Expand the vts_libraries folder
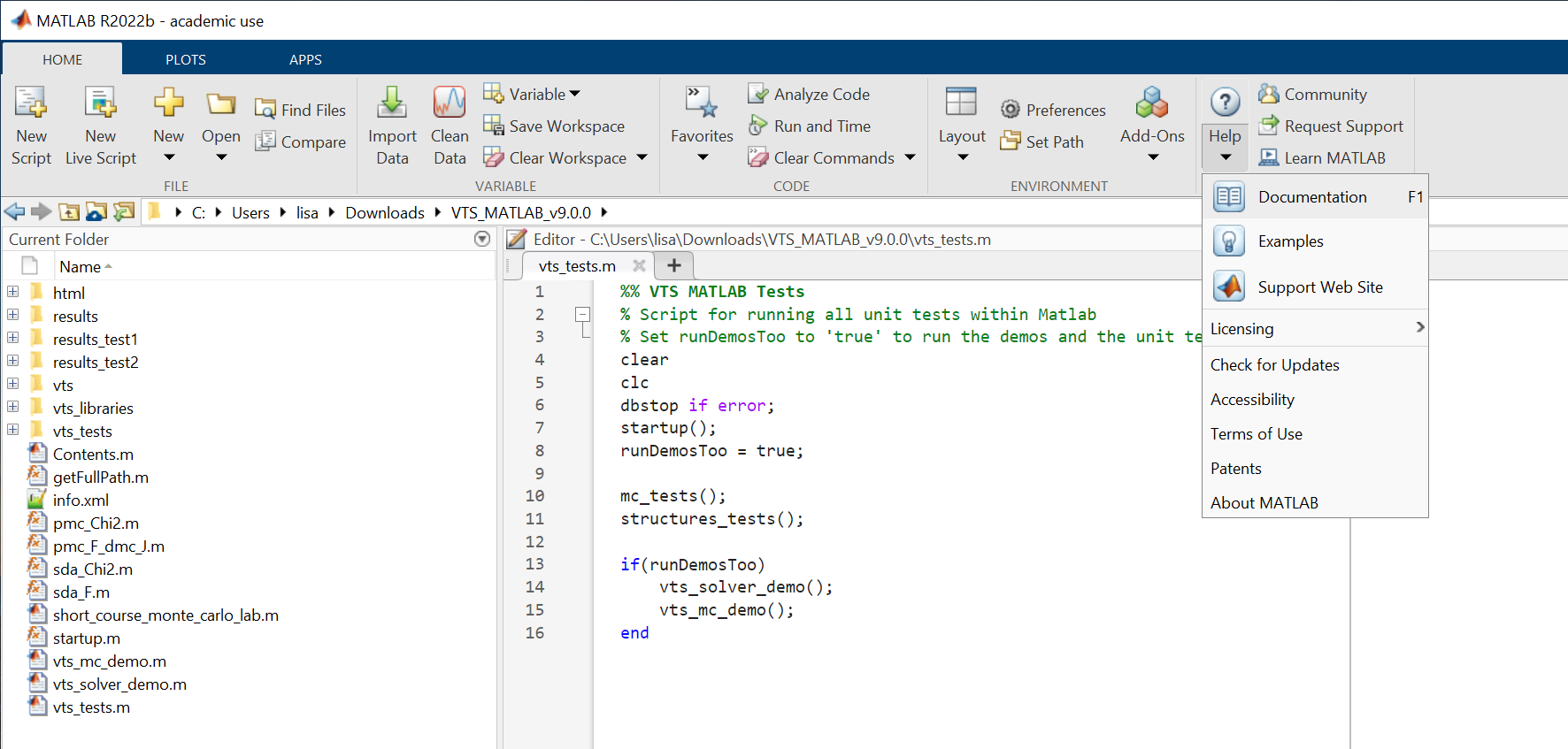Image resolution: width=1568 pixels, height=749 pixels. [13, 407]
